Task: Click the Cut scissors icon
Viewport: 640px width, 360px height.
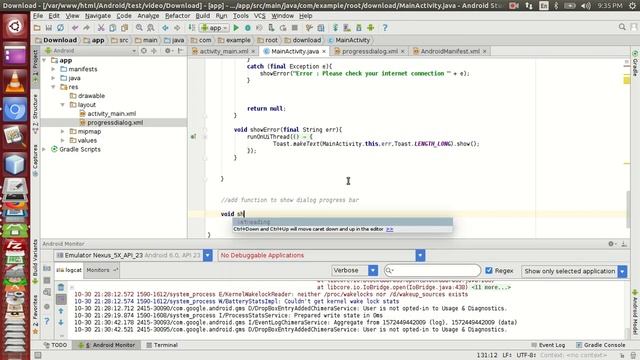Action: pos(101,28)
